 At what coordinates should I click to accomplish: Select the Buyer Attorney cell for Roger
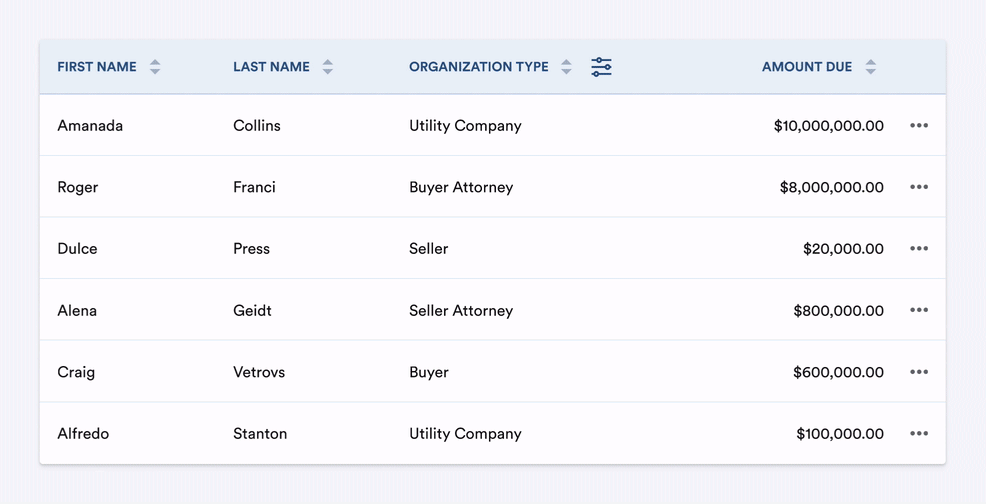pyautogui.click(x=461, y=187)
